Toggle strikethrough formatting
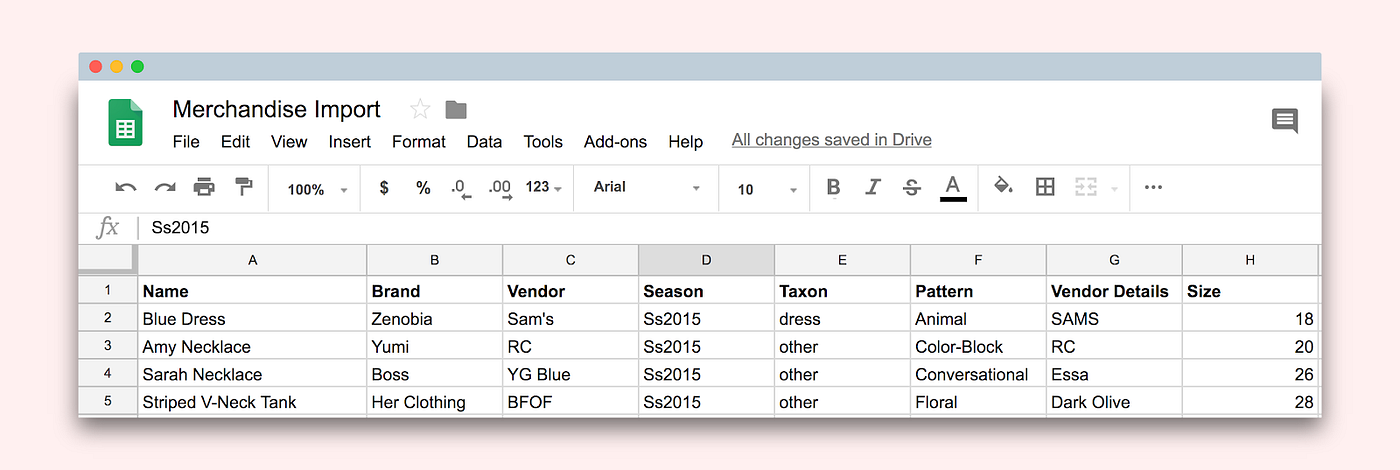The height and width of the screenshot is (470, 1400). tap(911, 187)
